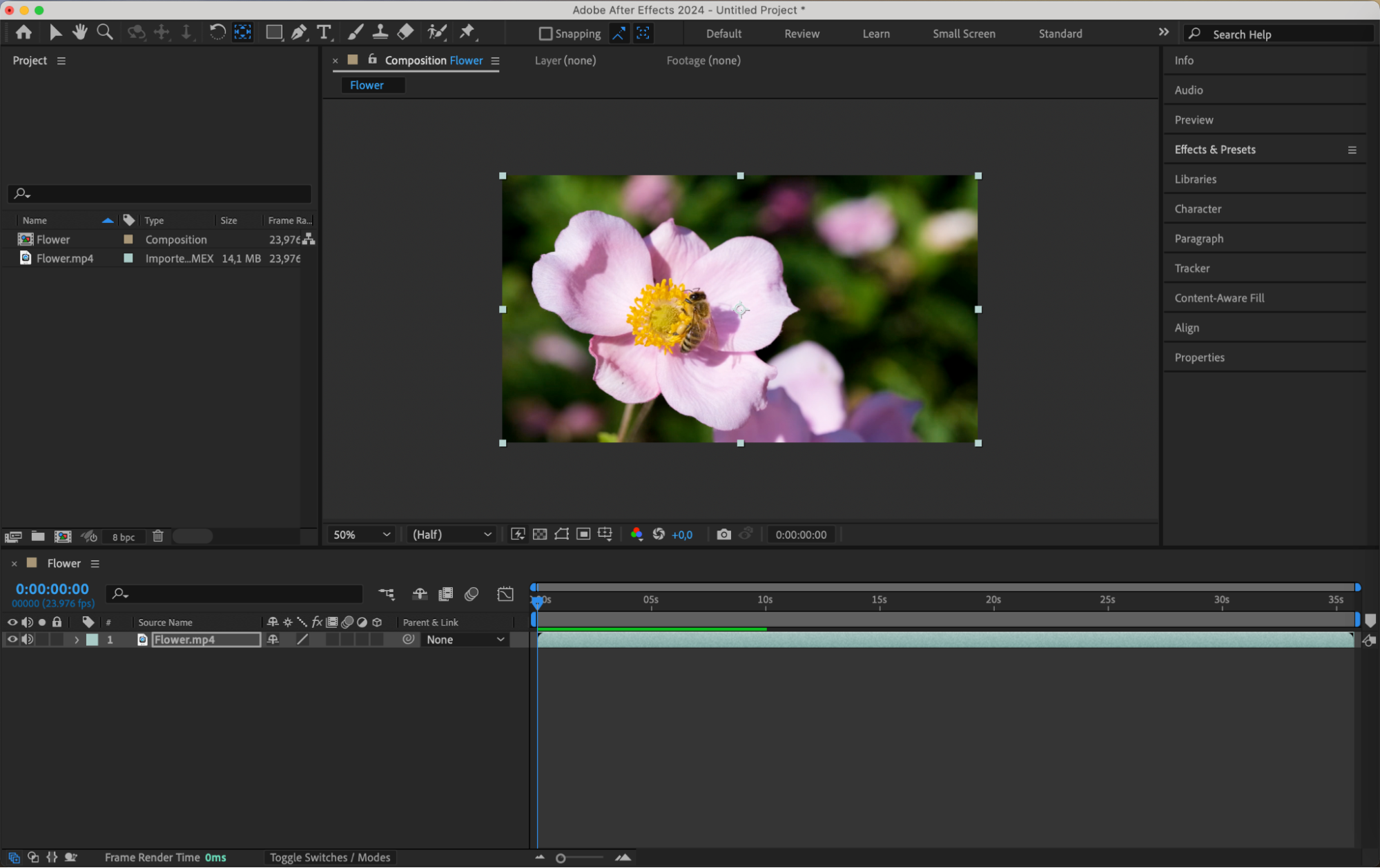The height and width of the screenshot is (868, 1380).
Task: Select the Type tool
Action: coord(323,32)
